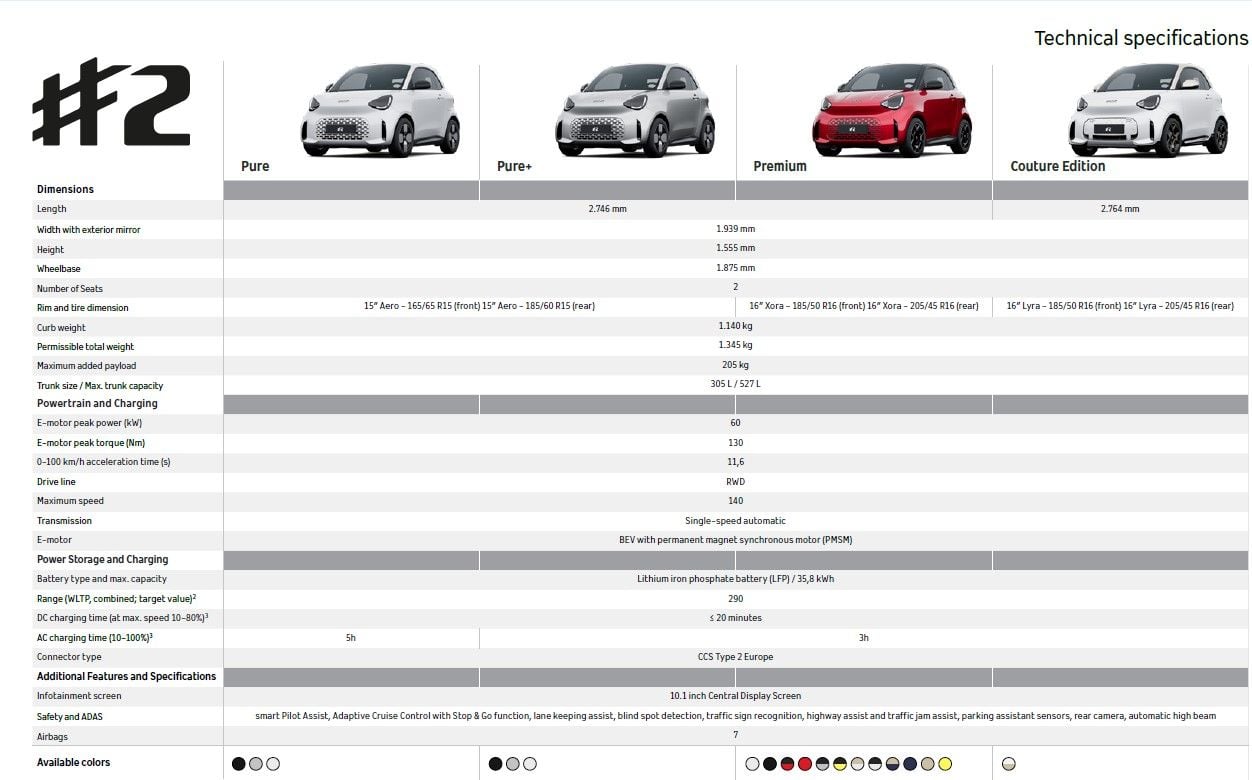
Task: Click the Lithium iron phosphate battery value
Action: [x=736, y=579]
